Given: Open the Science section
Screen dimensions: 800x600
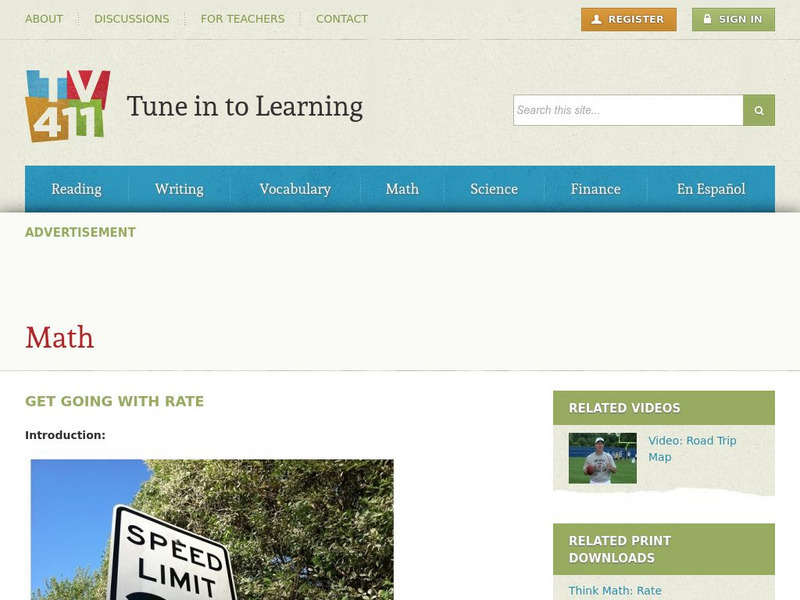Looking at the screenshot, I should coord(494,189).
